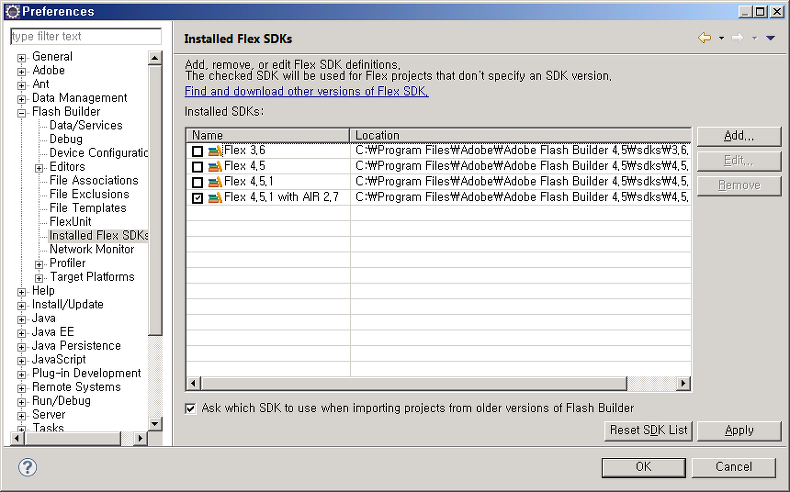Viewport: 790px width, 492px height.
Task: Click tree scroll up arrow
Action: point(155,58)
